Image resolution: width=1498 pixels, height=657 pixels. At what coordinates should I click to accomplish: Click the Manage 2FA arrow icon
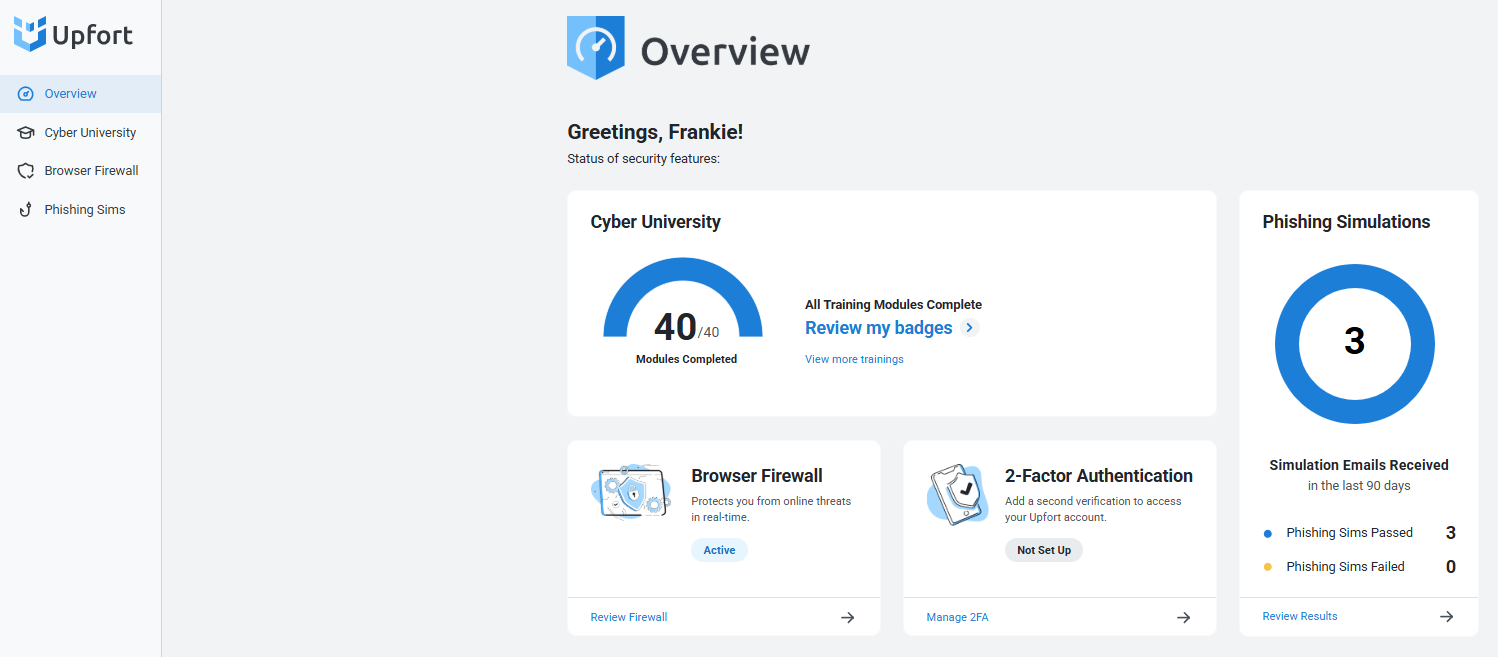[x=1183, y=617]
